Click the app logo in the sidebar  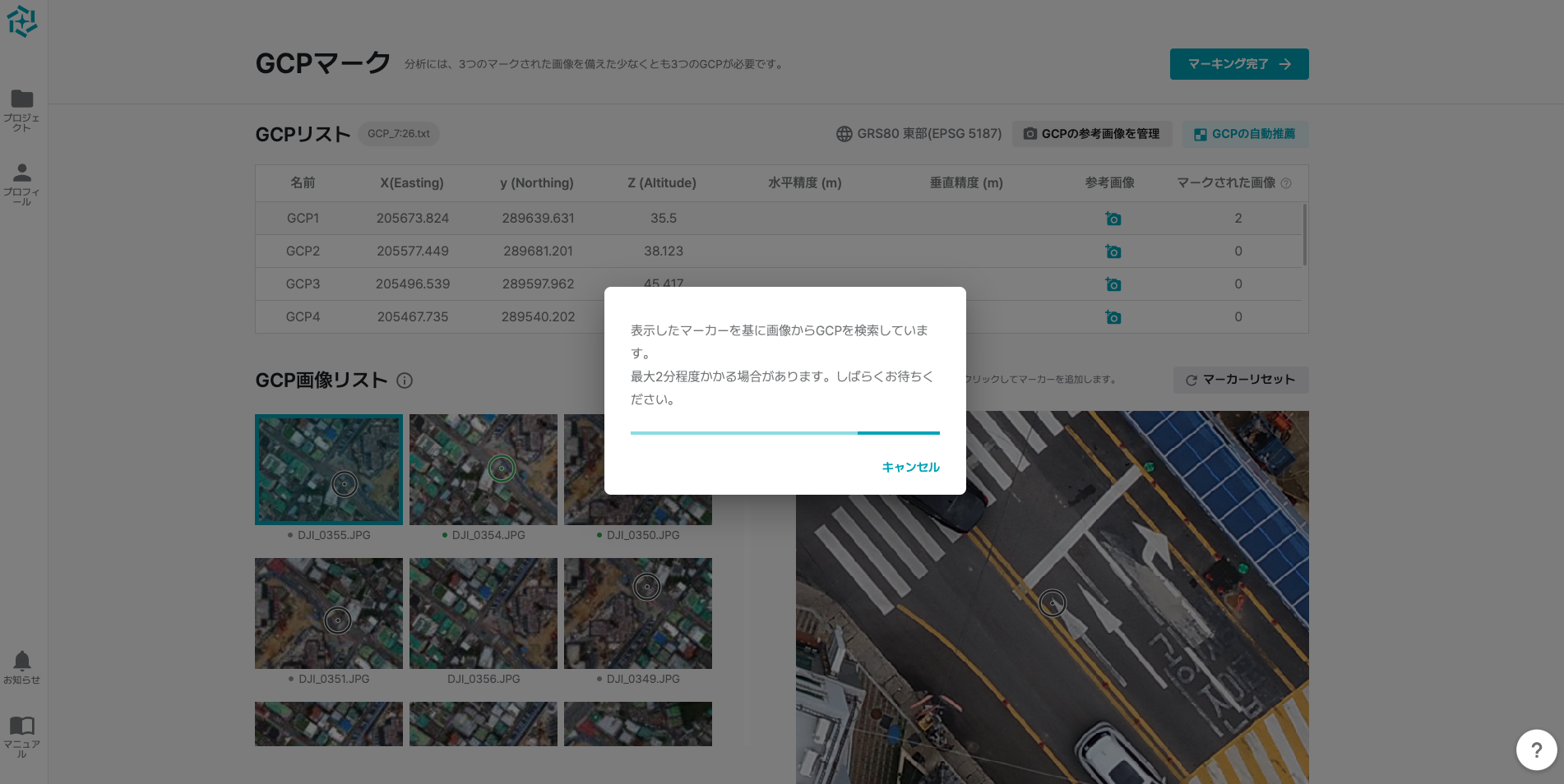[22, 21]
